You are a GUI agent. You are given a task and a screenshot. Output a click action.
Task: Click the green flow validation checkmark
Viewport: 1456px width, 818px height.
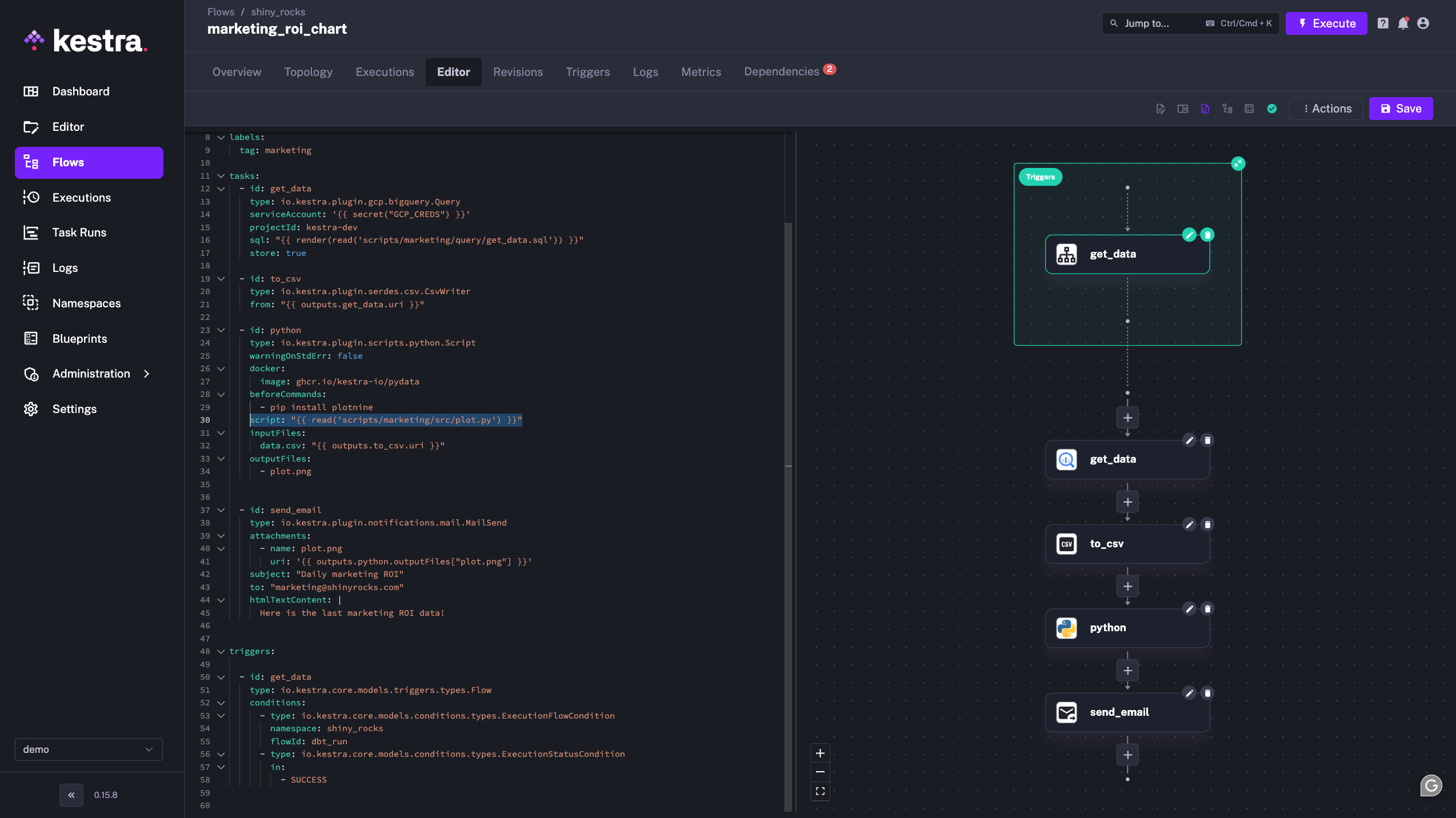[x=1272, y=109]
